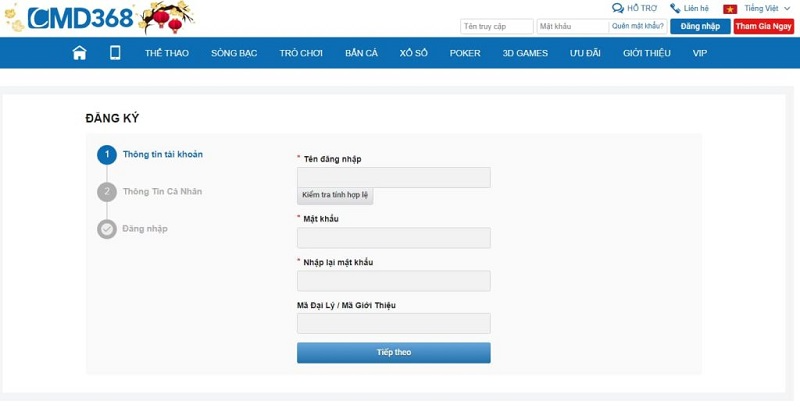Image resolution: width=800 pixels, height=408 pixels.
Task: Click the Liên hệ phone contact link
Action: pos(690,8)
